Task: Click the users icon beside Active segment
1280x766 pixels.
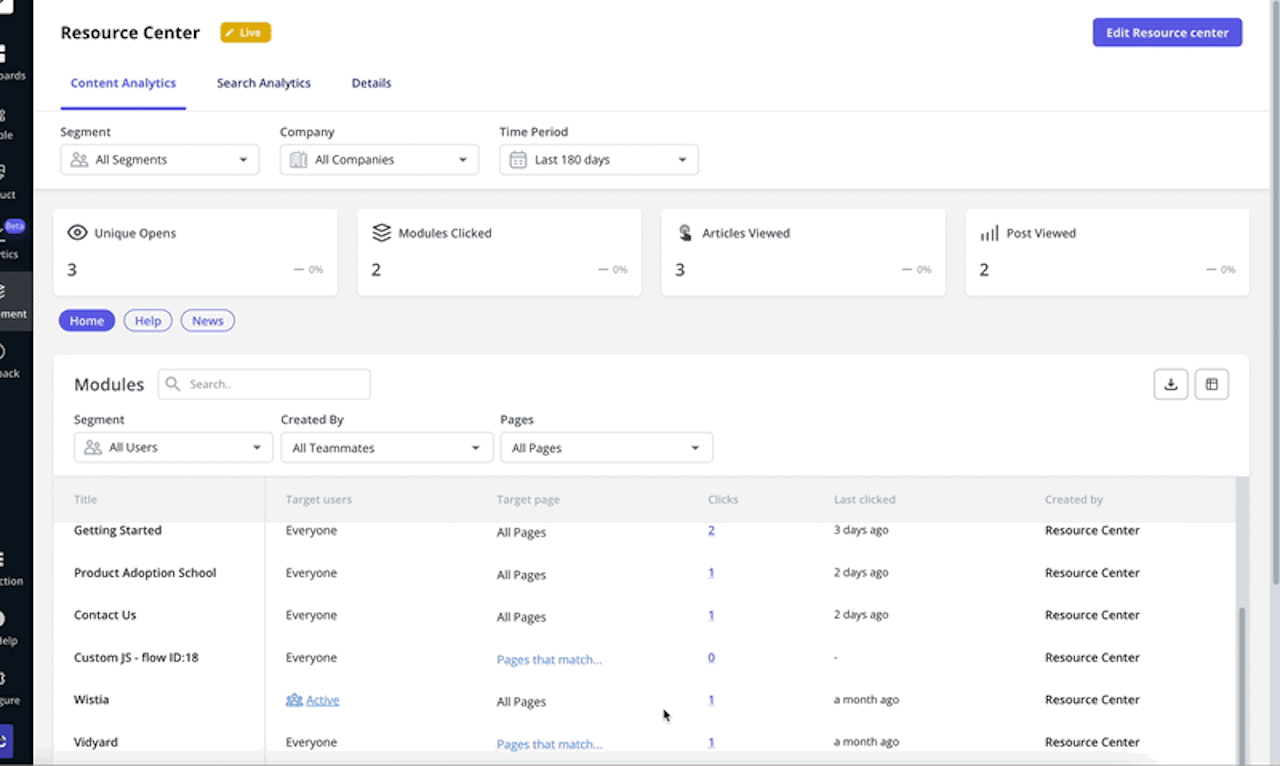Action: tap(294, 700)
